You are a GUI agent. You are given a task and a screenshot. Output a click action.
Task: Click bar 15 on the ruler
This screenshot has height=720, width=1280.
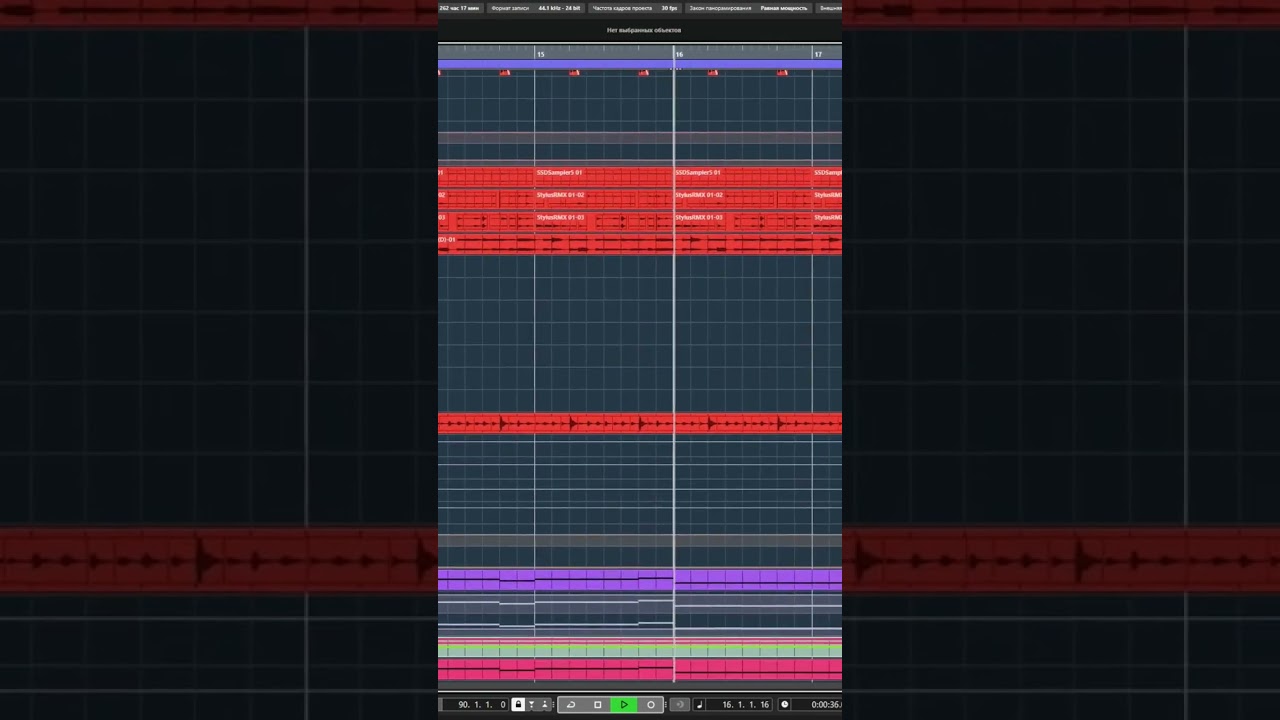(540, 54)
